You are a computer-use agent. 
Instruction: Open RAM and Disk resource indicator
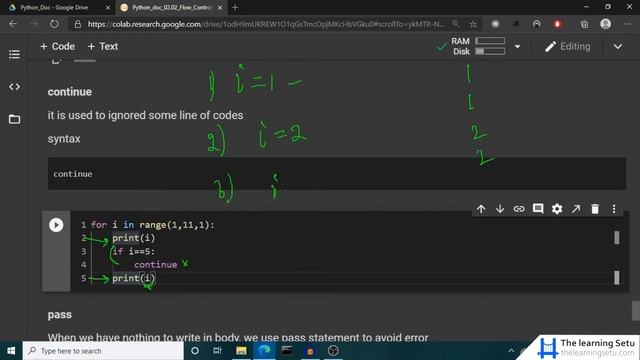478,46
